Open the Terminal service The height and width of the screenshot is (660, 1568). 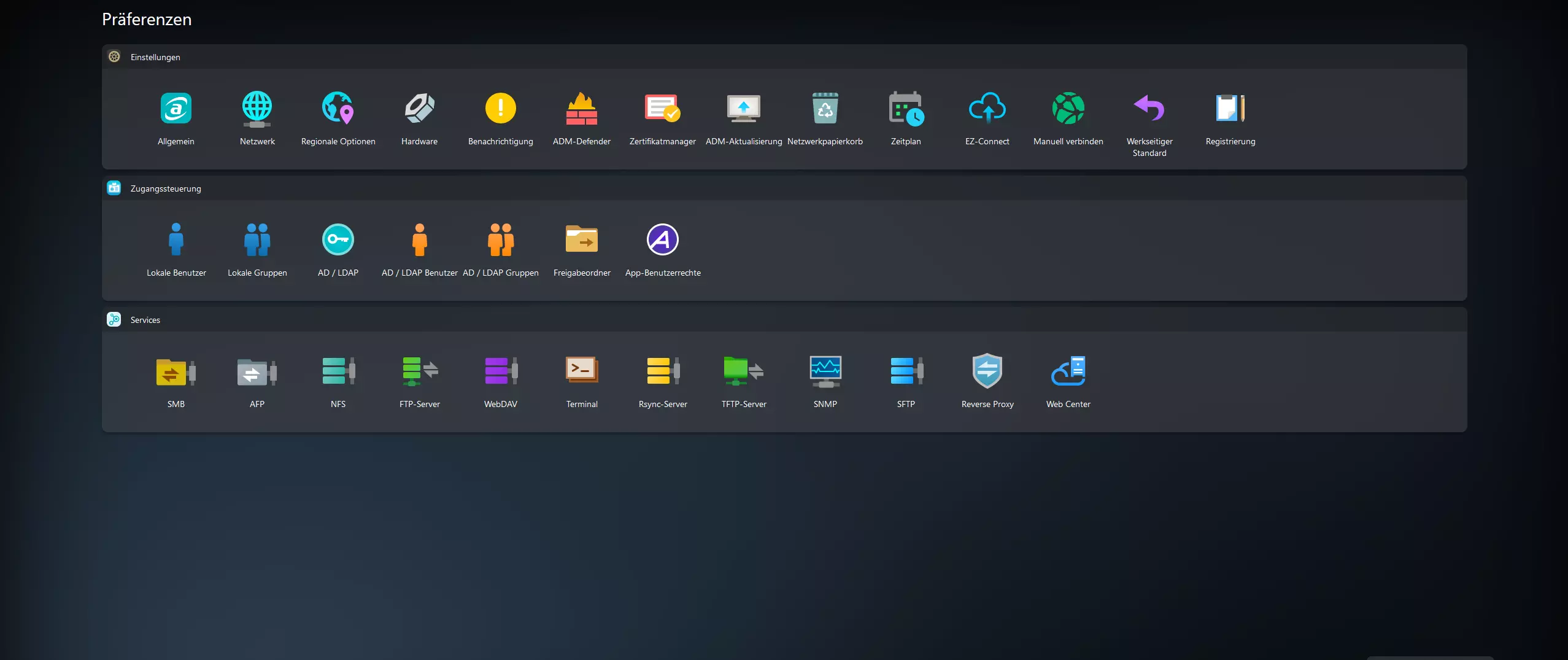(582, 370)
